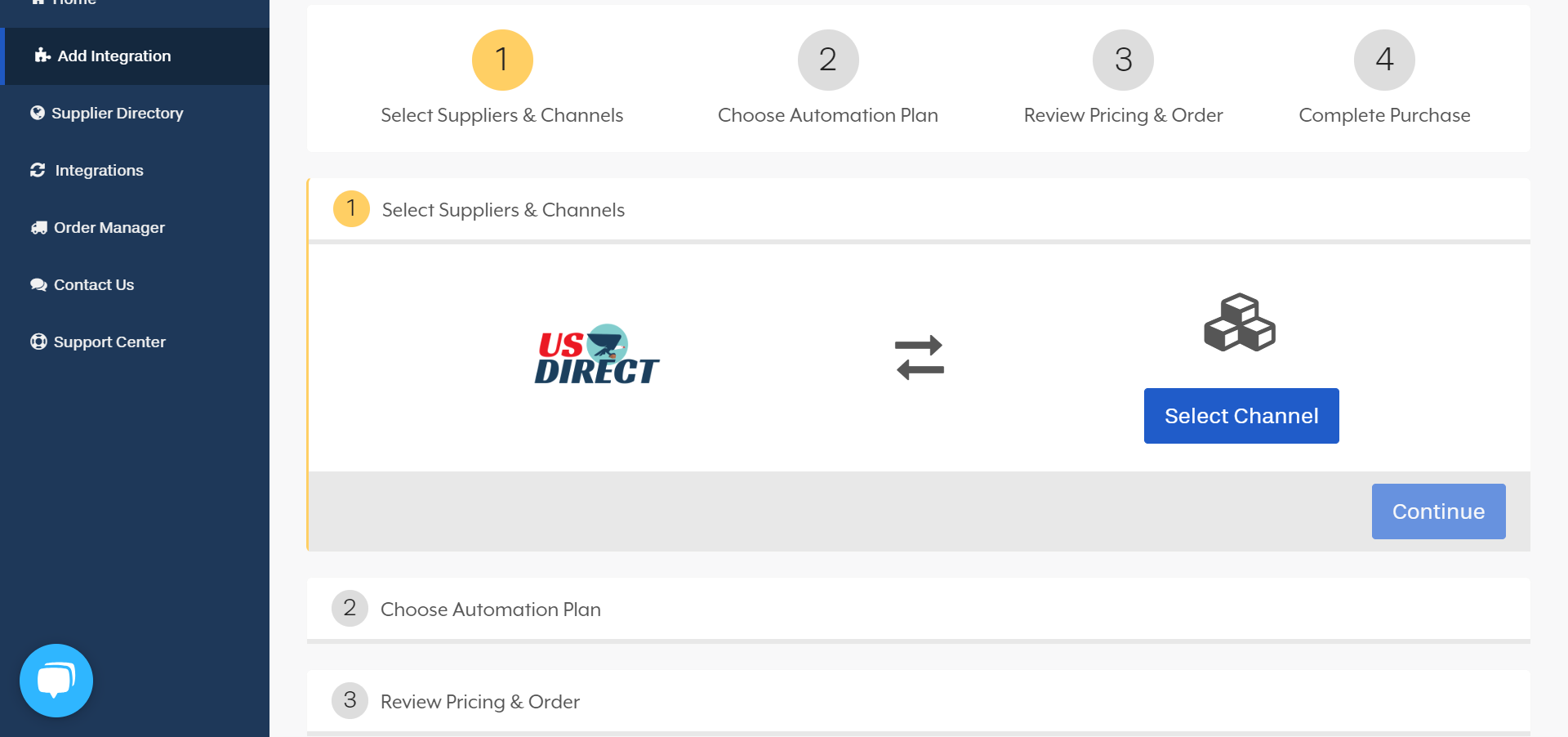Select the Add Integration sidebar entry

tap(114, 55)
